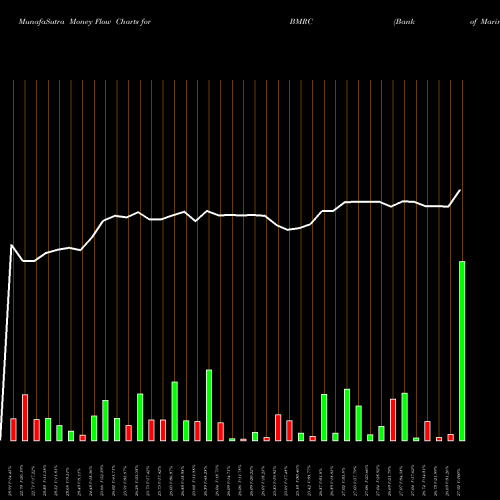The height and width of the screenshot is (500, 500).
Task: Click the "MunafaSutra Money Flow Charts for" title text
Action: tap(85, 22)
